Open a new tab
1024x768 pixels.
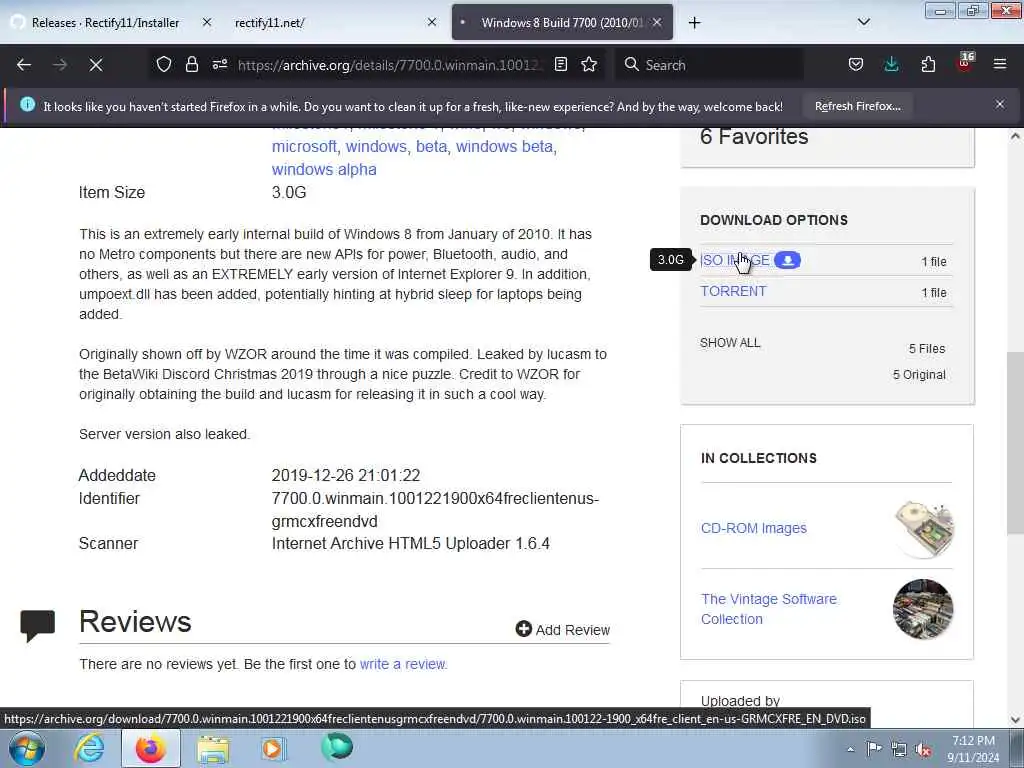tap(694, 23)
